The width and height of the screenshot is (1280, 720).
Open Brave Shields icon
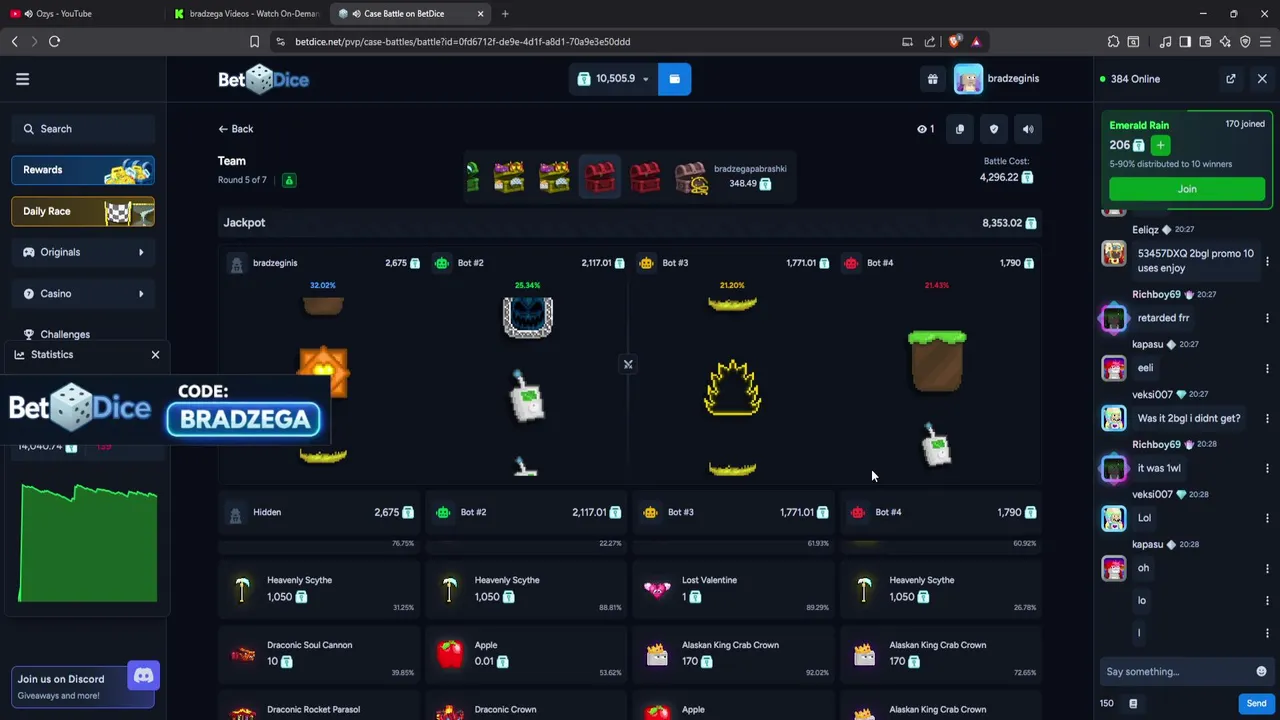954,42
